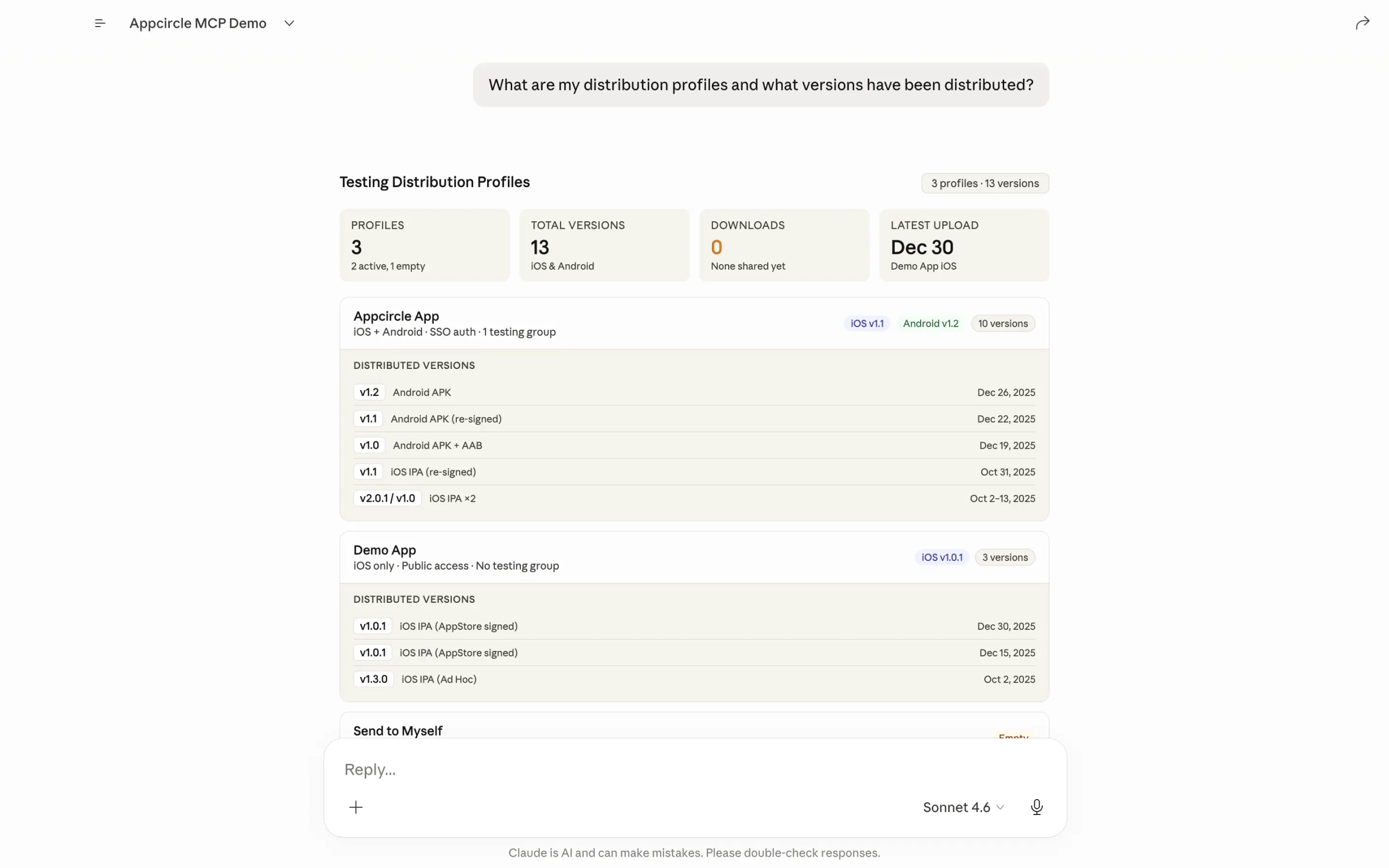The height and width of the screenshot is (868, 1389).
Task: Click the Testing Distribution Profiles heading
Action: coord(435,182)
